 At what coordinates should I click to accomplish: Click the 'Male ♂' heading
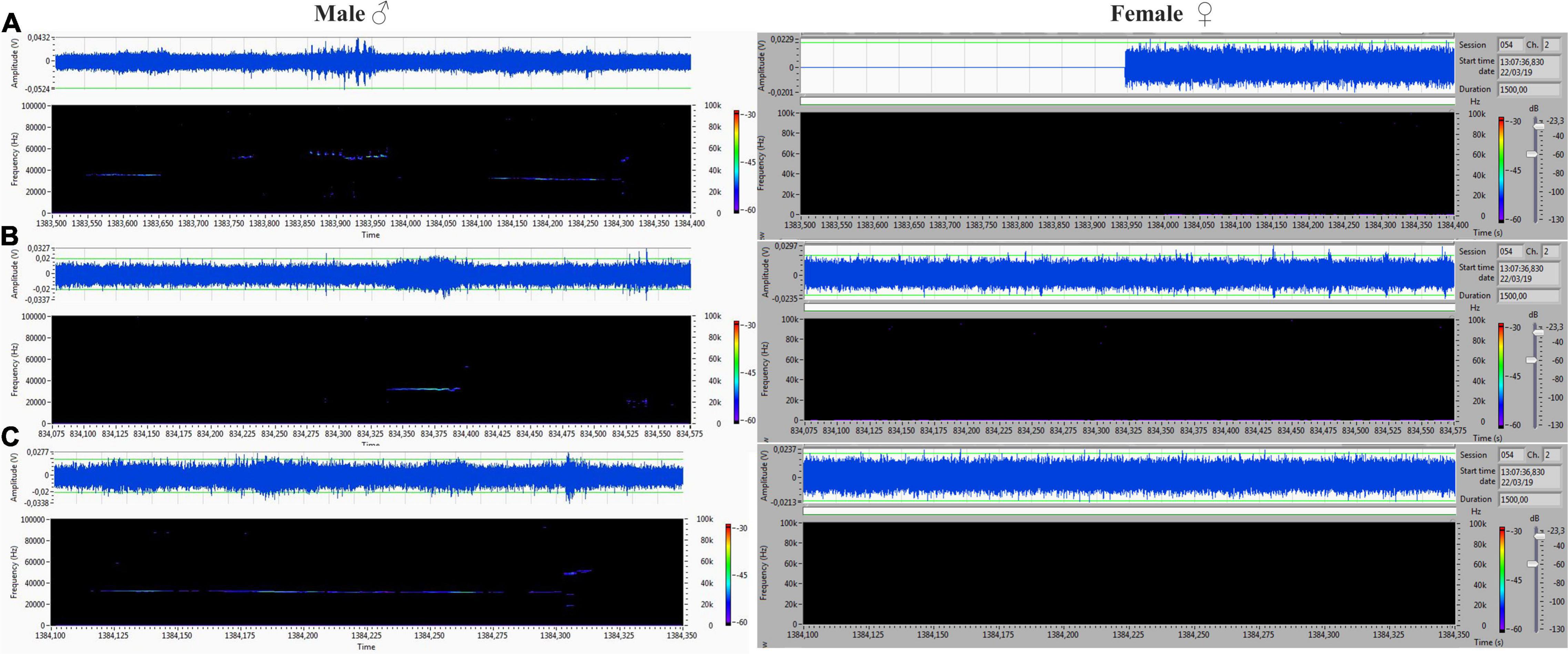(x=351, y=13)
